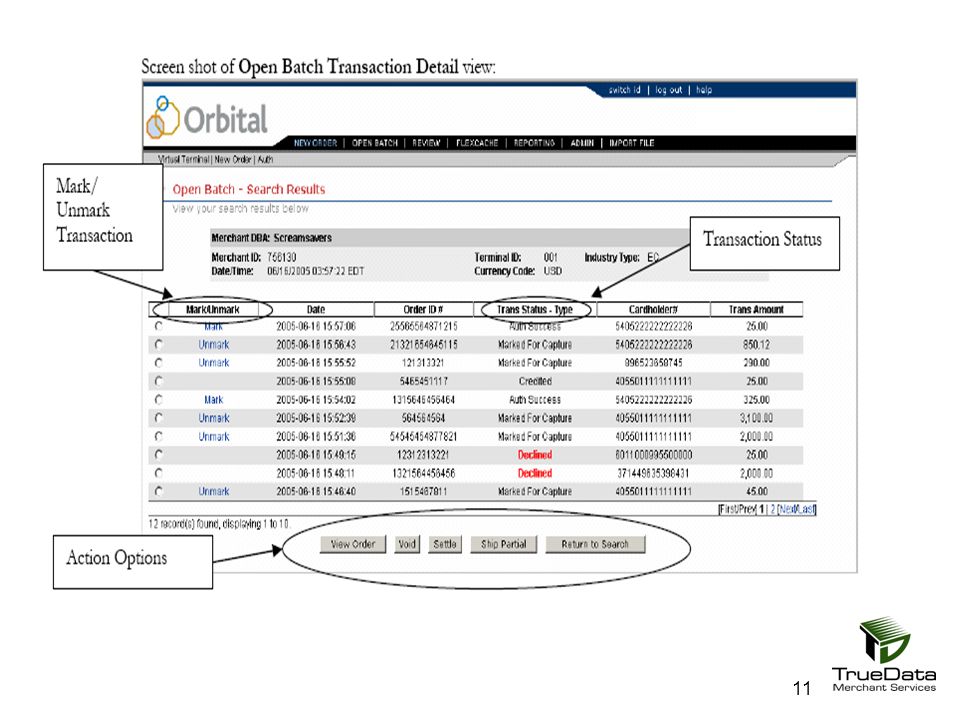Select radio button for order 21321654645115

pos(159,345)
